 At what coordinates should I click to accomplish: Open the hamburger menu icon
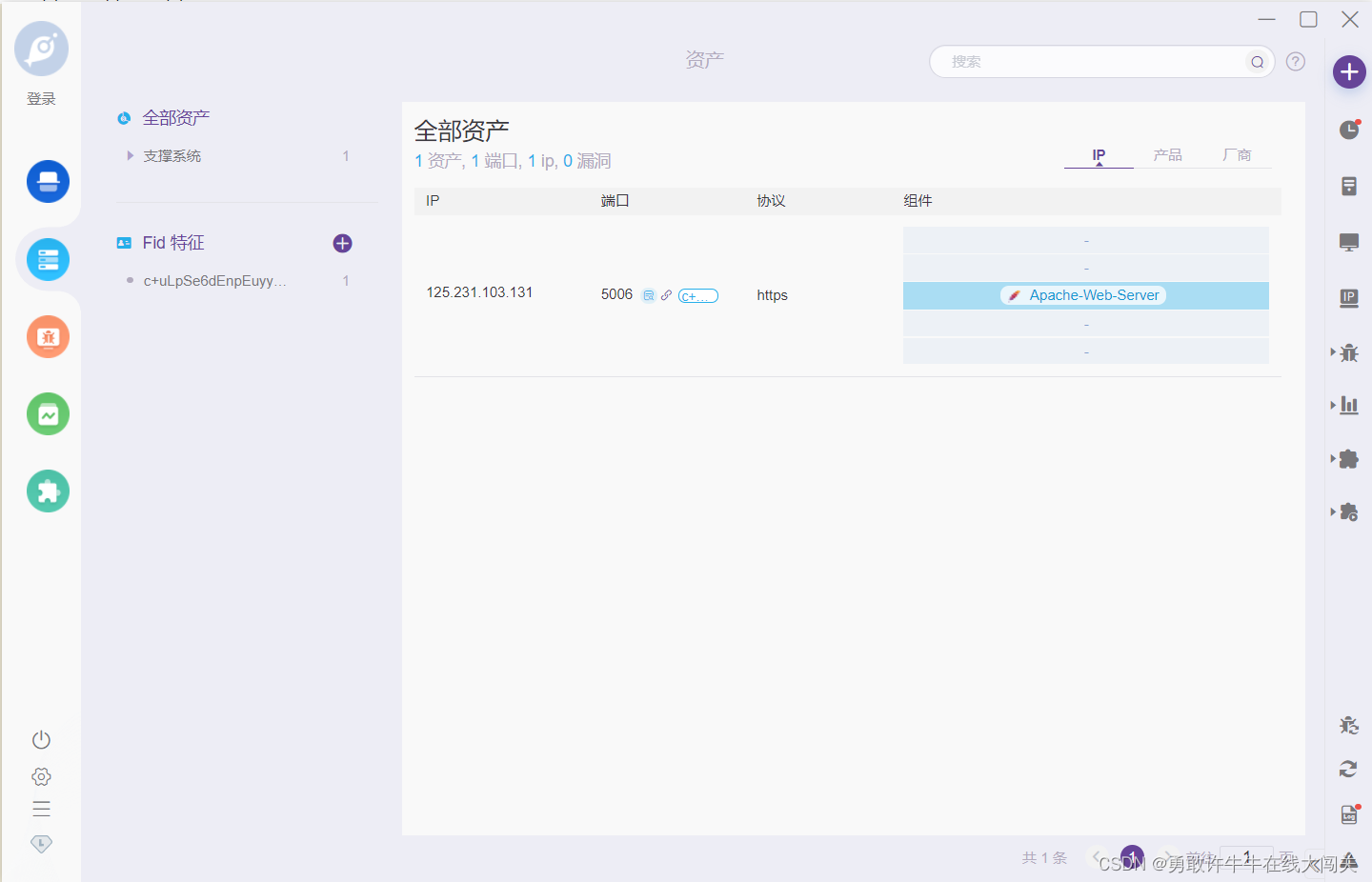41,809
